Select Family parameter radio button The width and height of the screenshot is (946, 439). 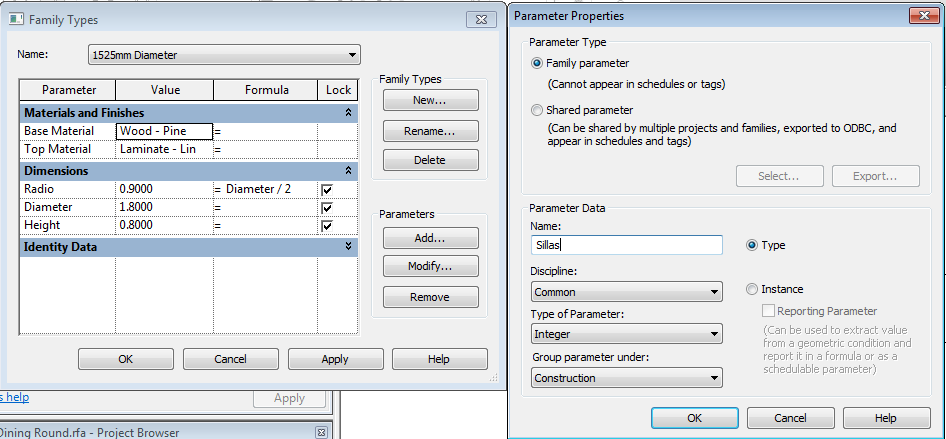538,63
